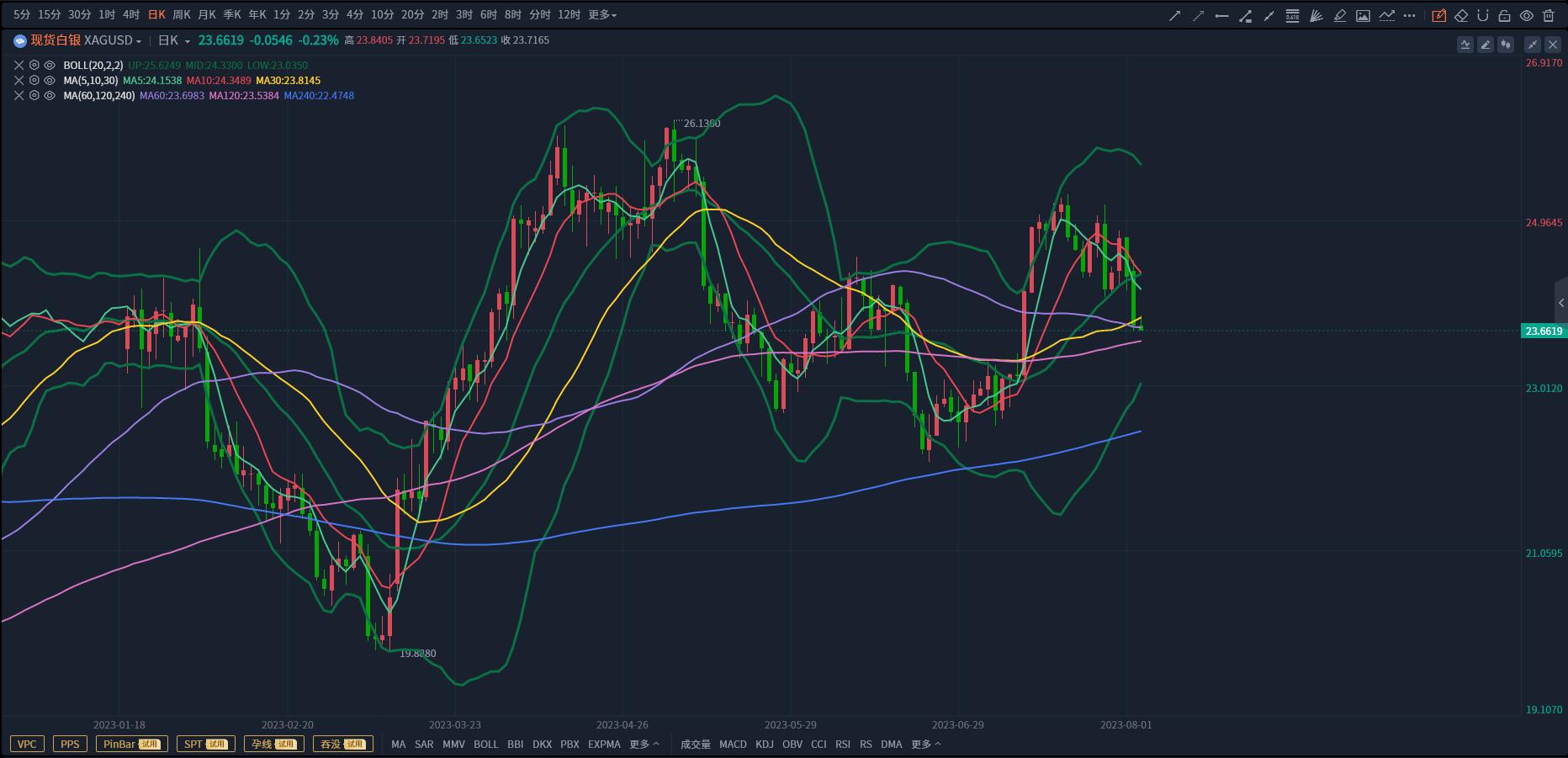1568x758 pixels.
Task: Toggle drawings visibility eye in top toolbar
Action: pos(1526,15)
